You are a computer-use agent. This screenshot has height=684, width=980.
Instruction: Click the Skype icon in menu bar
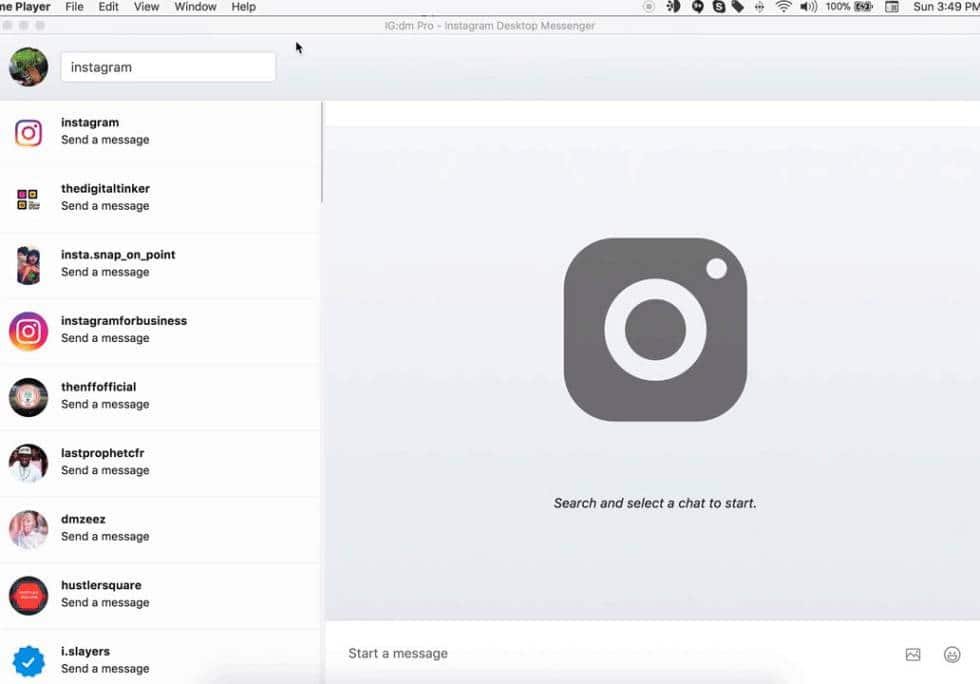719,7
